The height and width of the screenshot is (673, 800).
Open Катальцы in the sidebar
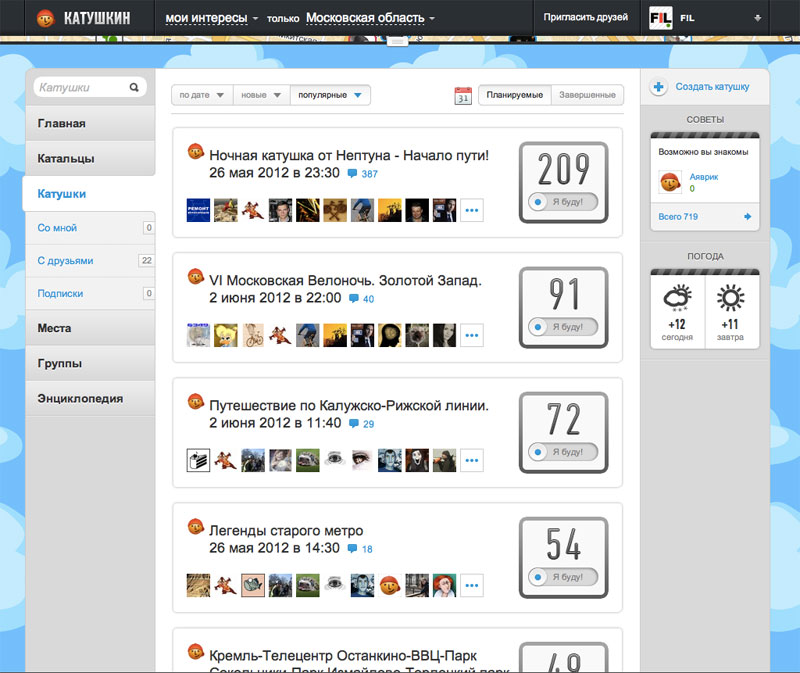click(x=90, y=159)
